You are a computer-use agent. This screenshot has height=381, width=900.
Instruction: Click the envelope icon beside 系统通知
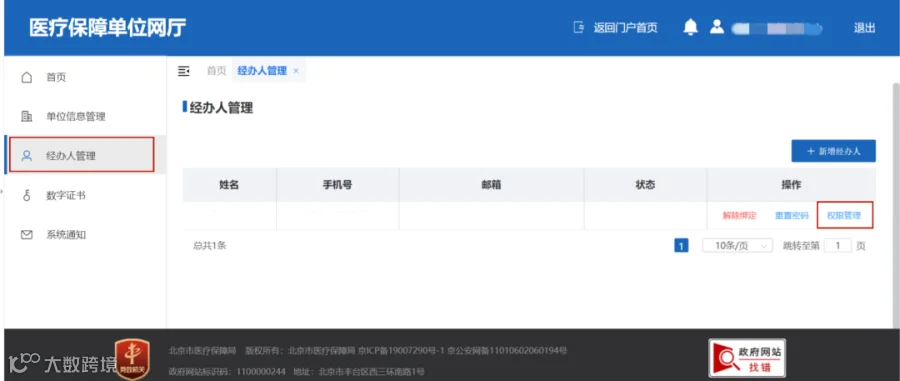coord(26,235)
